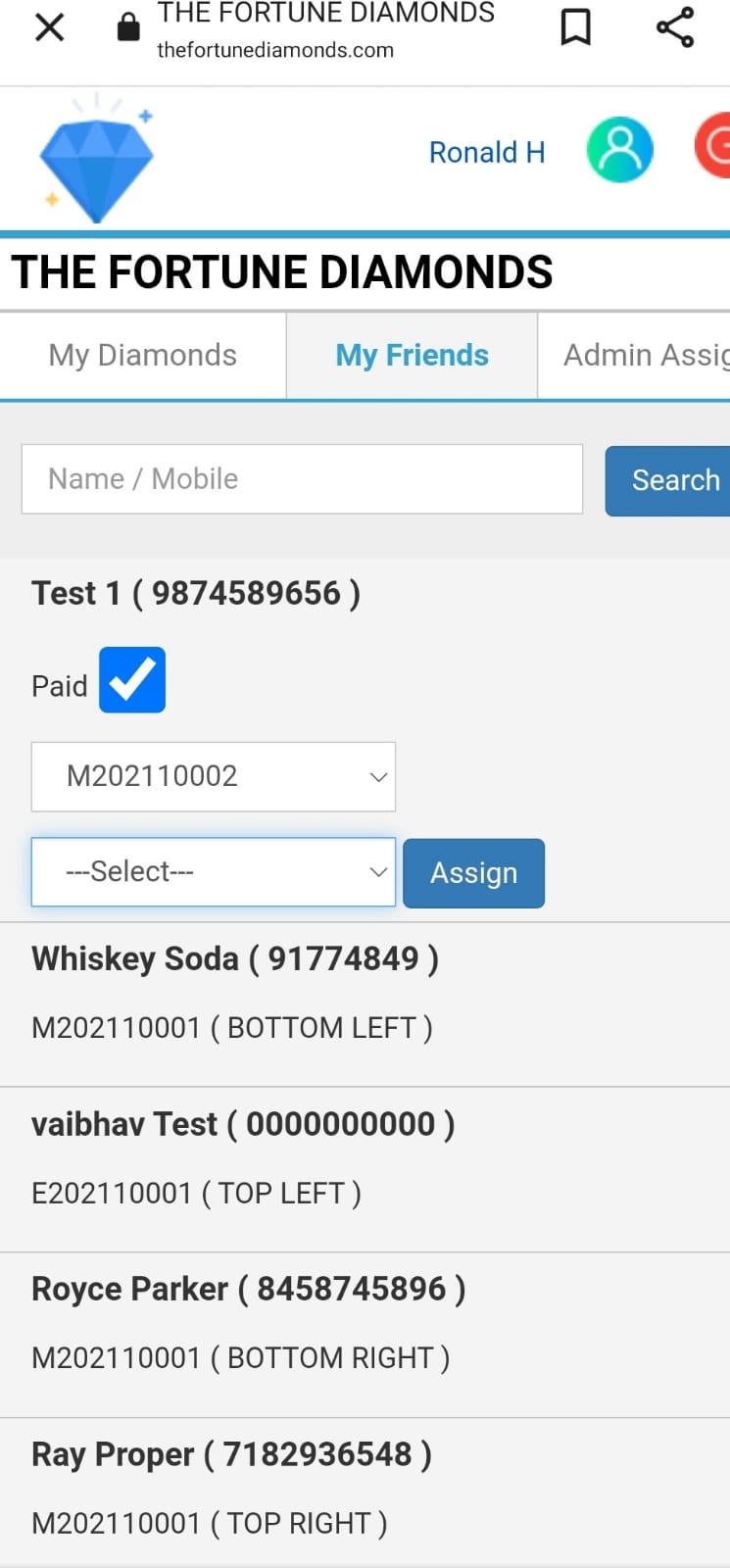Click the Assign button
The width and height of the screenshot is (730, 1568).
[x=474, y=873]
